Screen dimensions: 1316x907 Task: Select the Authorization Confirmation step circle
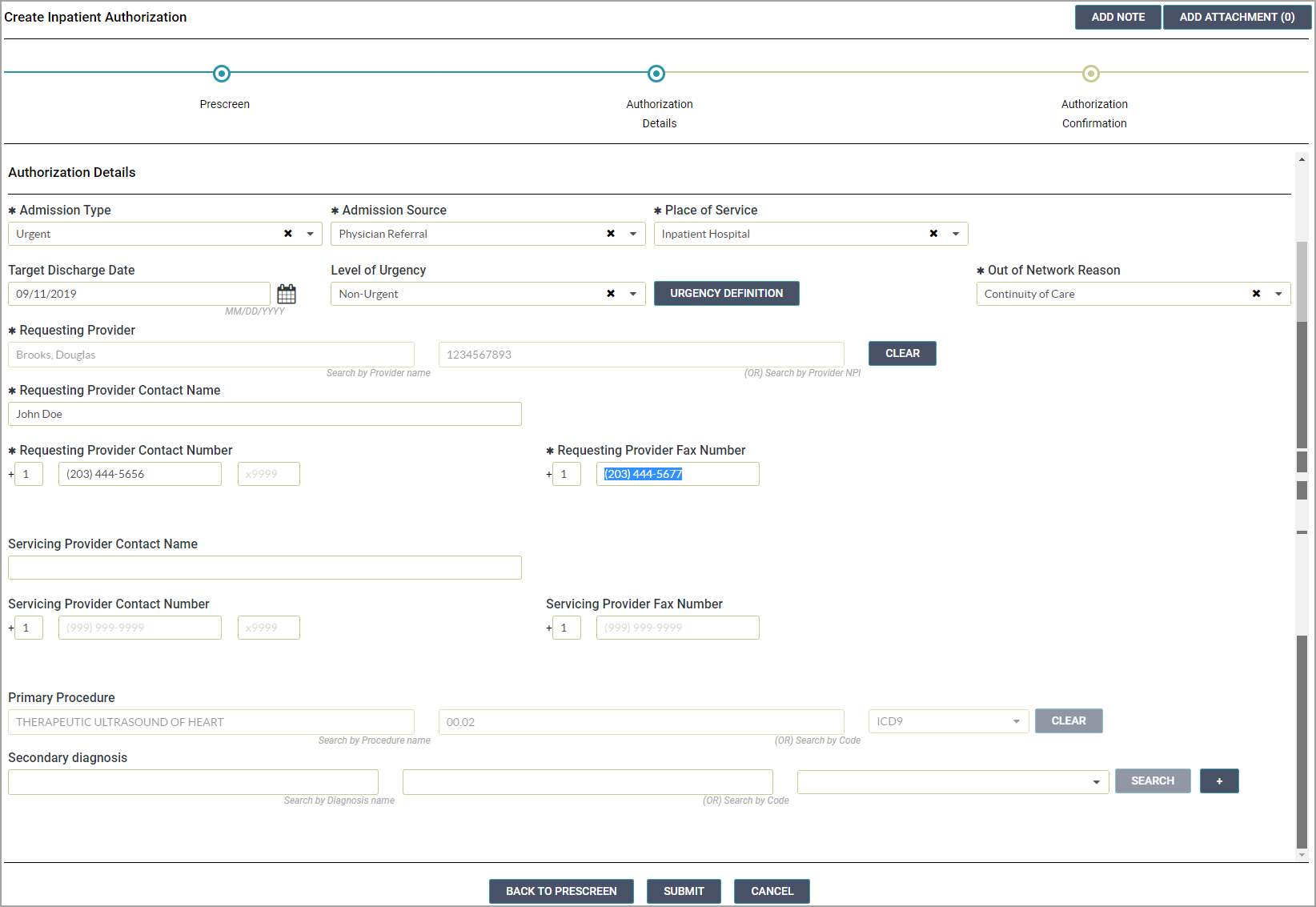coord(1090,74)
